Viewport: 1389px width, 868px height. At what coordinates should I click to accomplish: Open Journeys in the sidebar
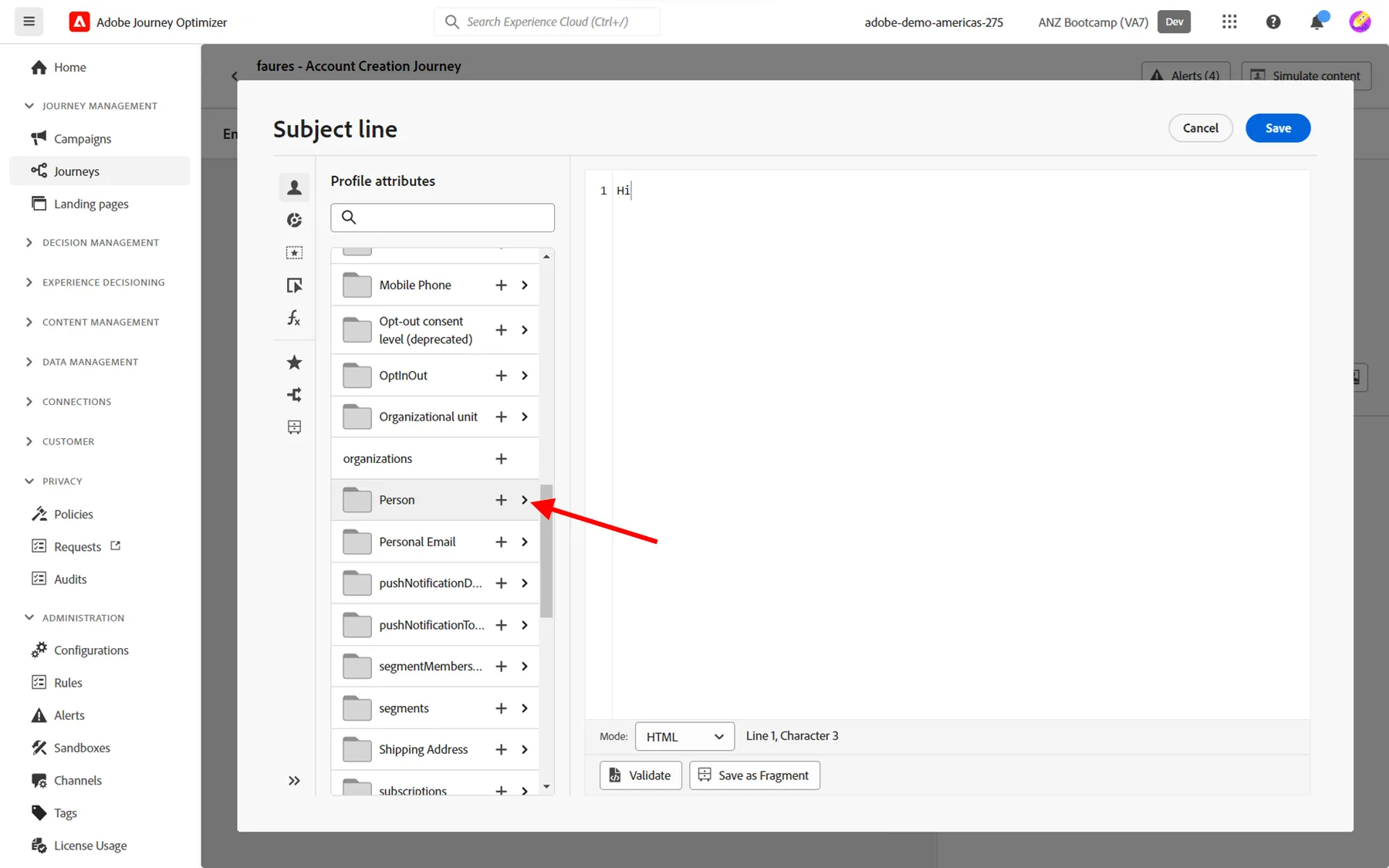99,171
